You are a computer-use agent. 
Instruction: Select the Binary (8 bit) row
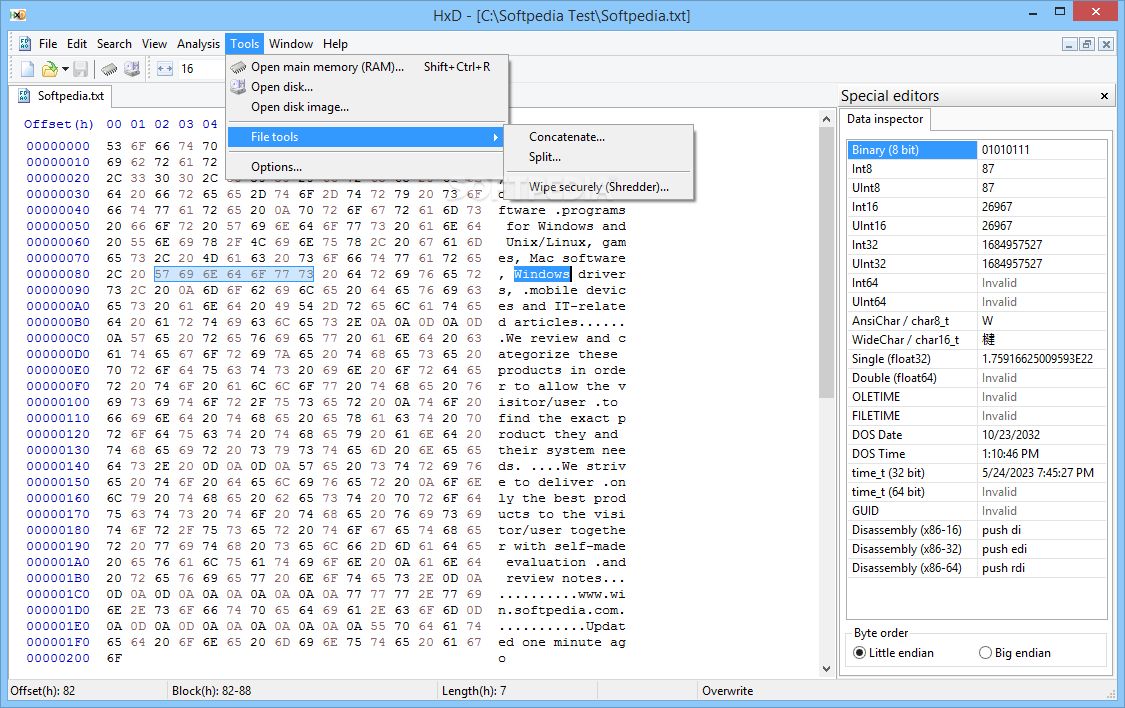[x=977, y=150]
